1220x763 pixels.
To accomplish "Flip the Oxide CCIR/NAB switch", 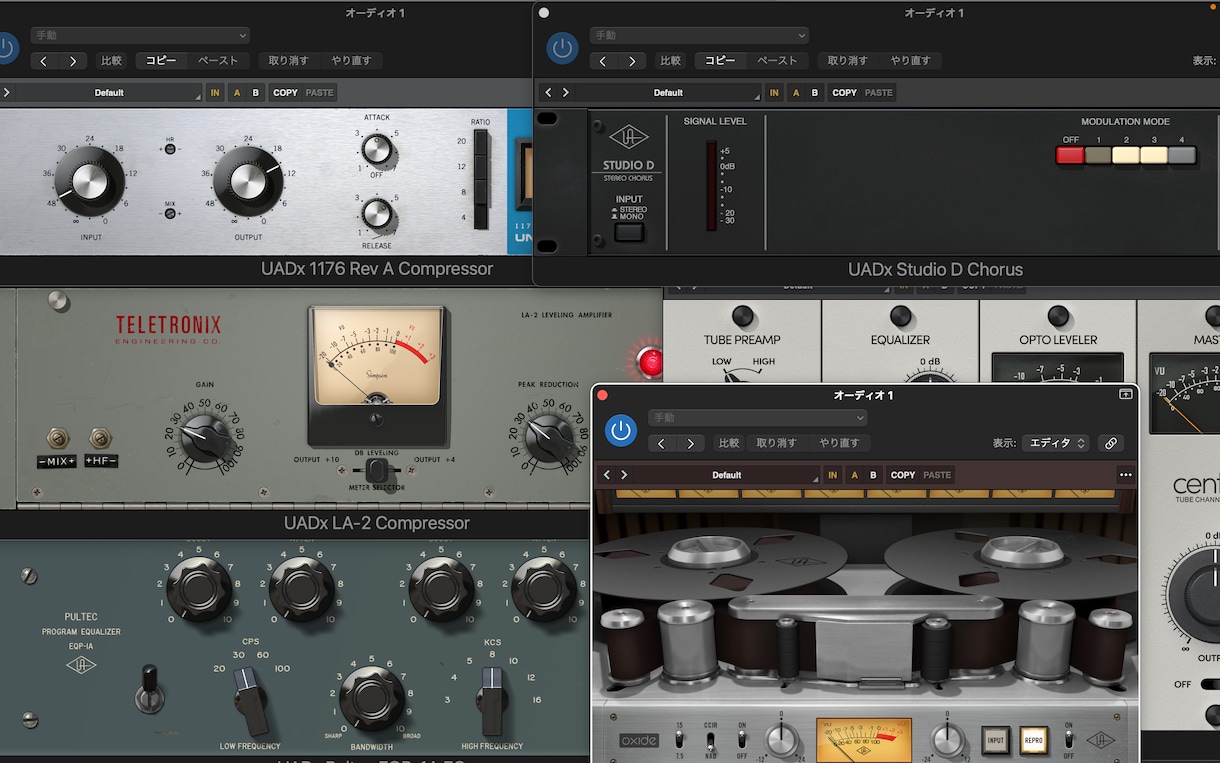I will [711, 743].
